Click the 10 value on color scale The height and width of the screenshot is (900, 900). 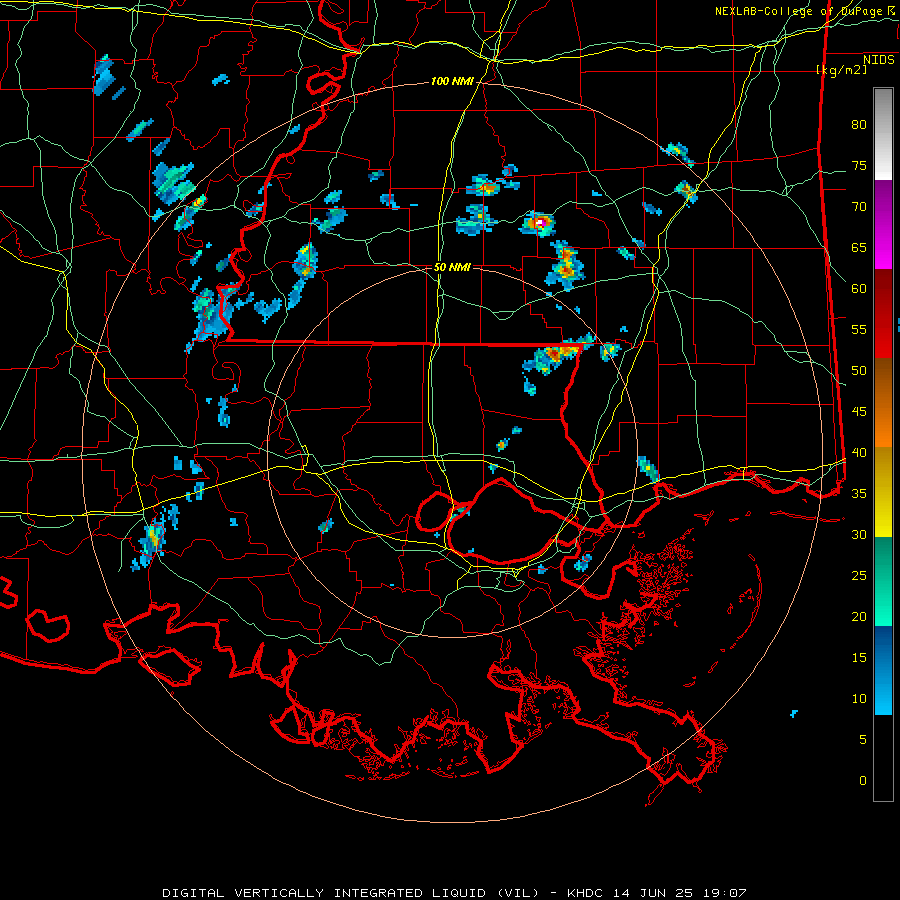(x=859, y=699)
